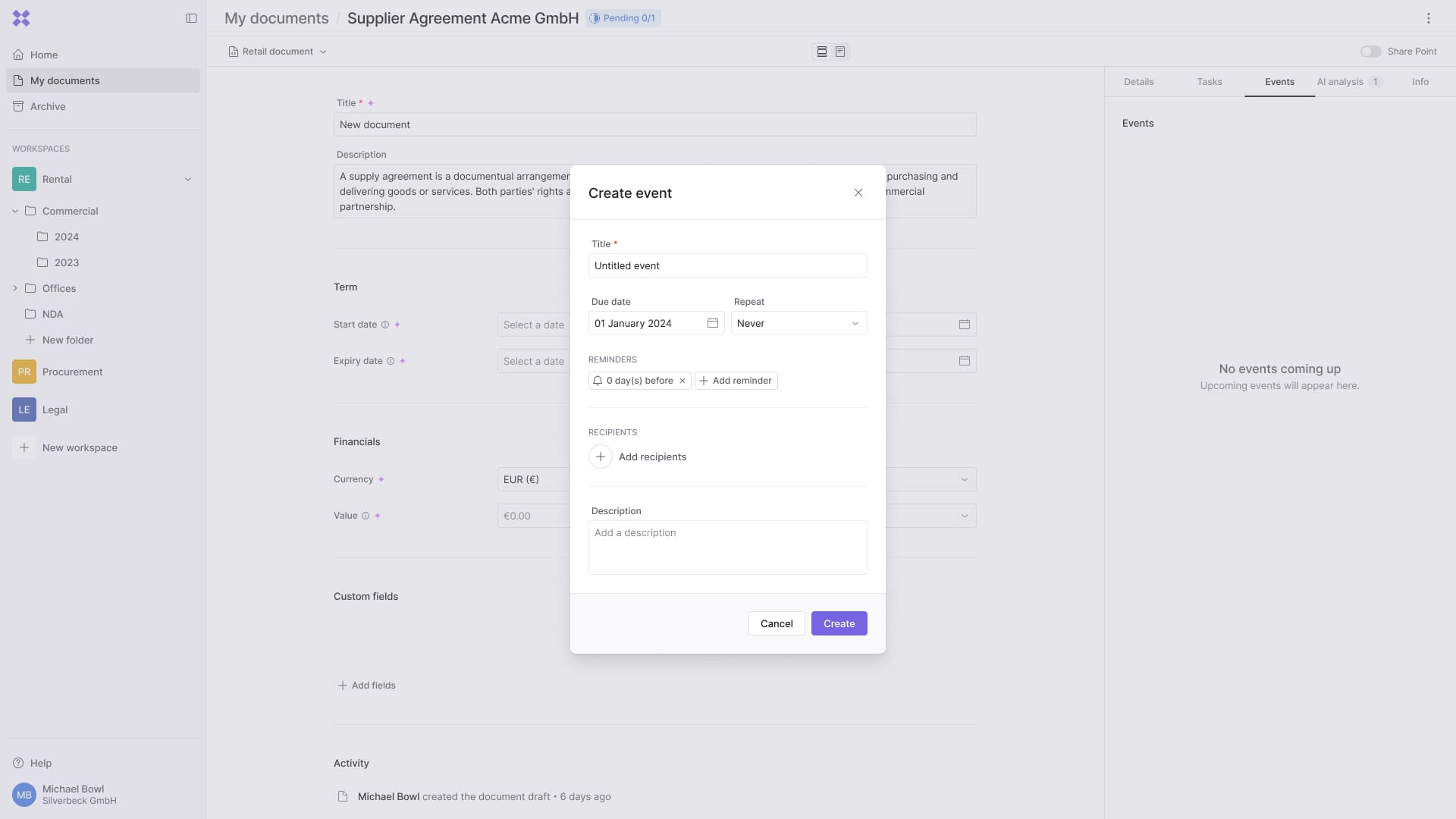Viewport: 1456px width, 819px height.
Task: Toggle the Share Point switch
Action: pos(1370,52)
